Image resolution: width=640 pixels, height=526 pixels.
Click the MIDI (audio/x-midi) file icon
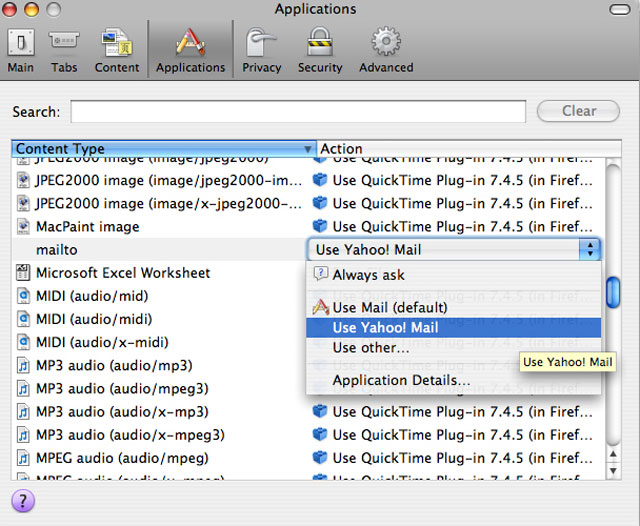23,342
